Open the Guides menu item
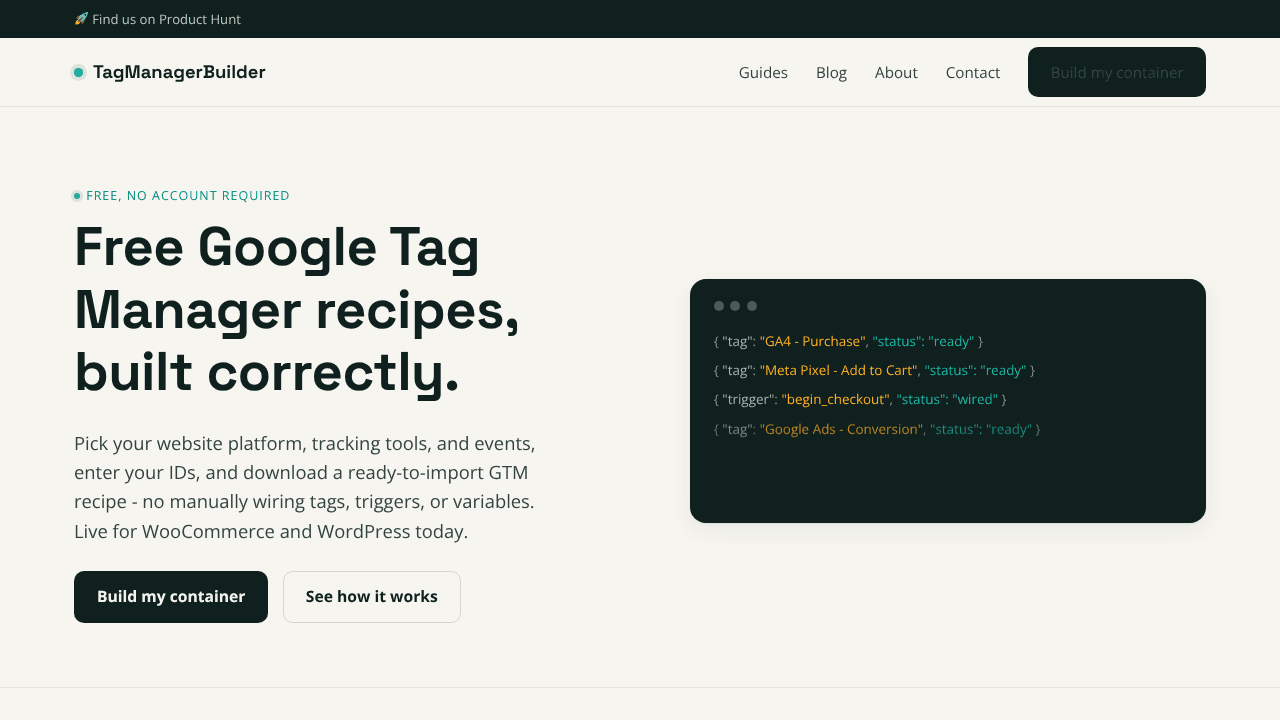This screenshot has width=1280, height=720. click(x=763, y=72)
